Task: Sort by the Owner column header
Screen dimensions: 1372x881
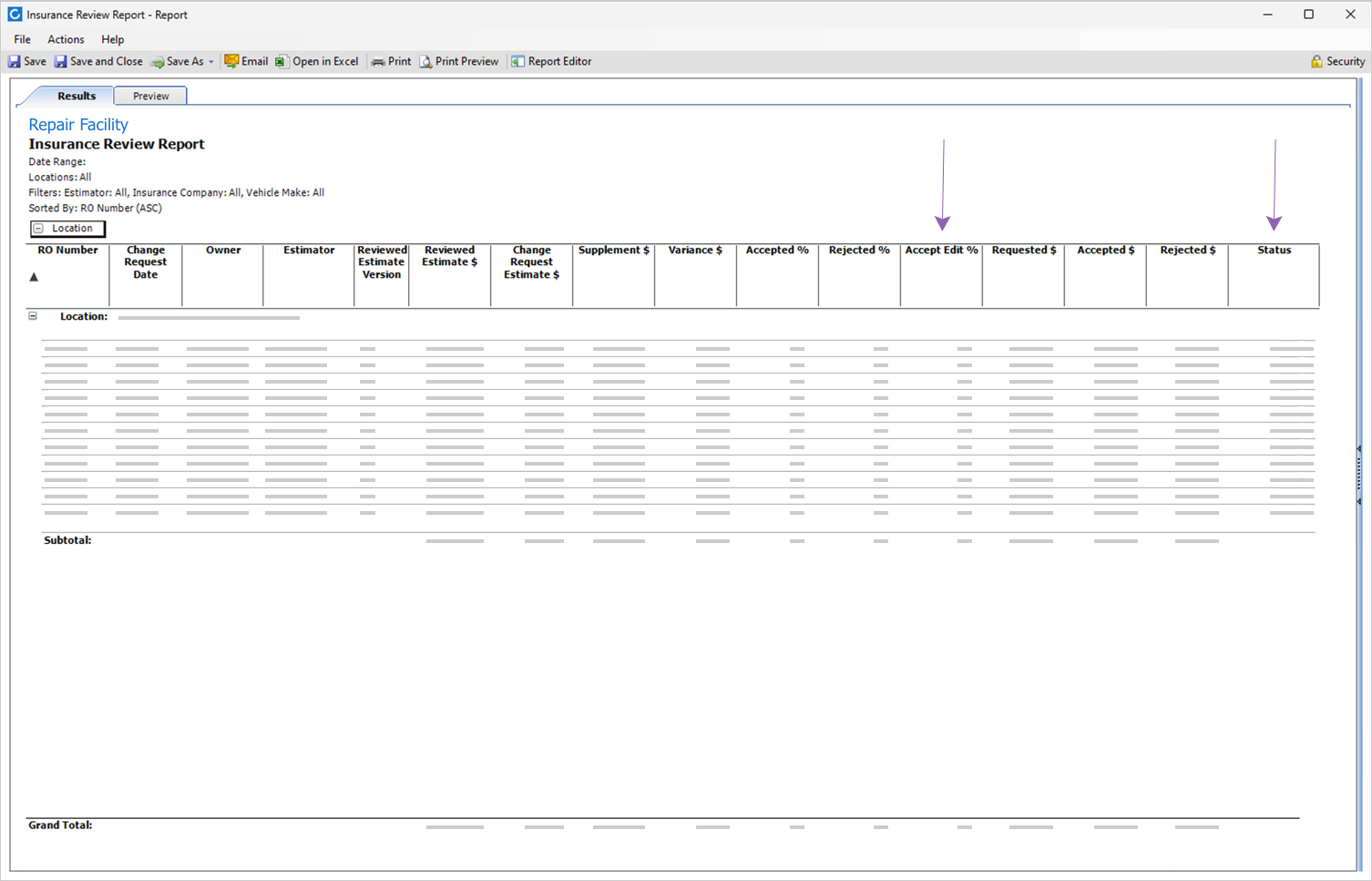Action: (x=223, y=250)
